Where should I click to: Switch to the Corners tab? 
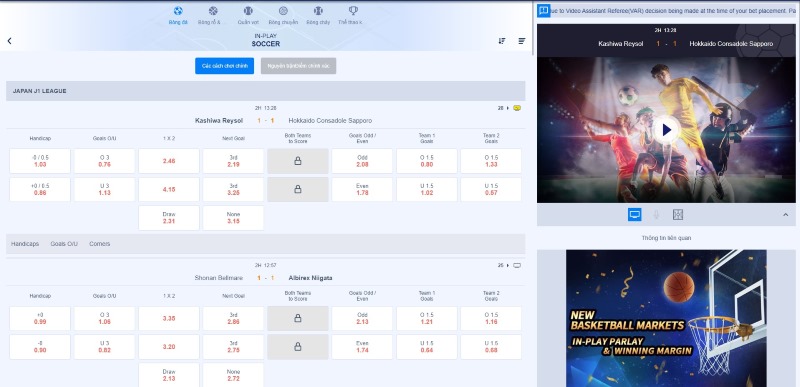[99, 244]
